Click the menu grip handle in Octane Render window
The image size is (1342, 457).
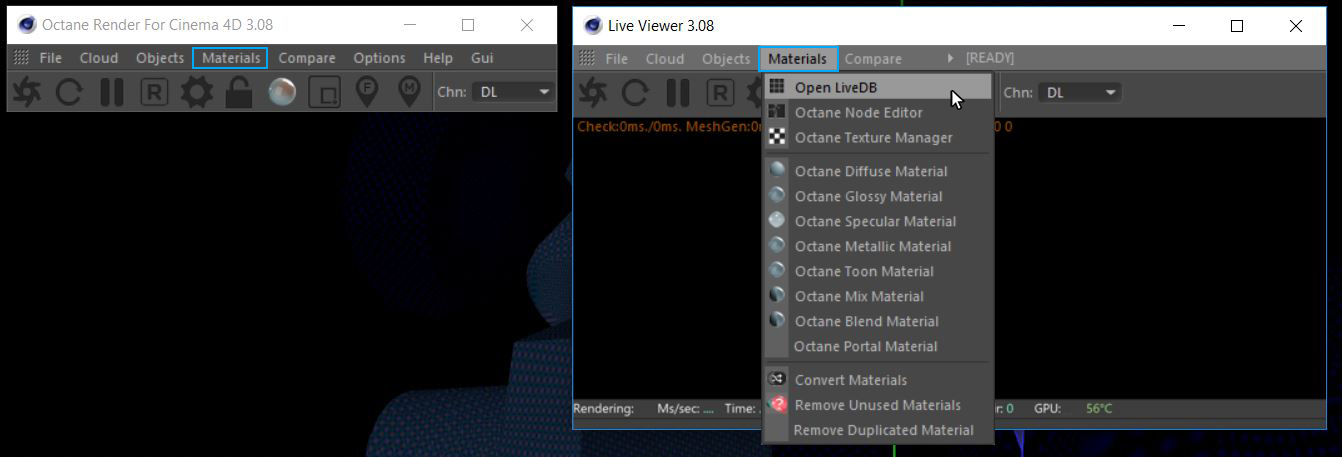pyautogui.click(x=21, y=58)
